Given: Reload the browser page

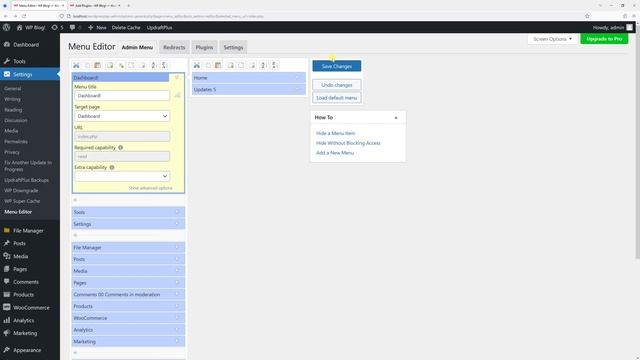Looking at the screenshot, I should 24,16.
